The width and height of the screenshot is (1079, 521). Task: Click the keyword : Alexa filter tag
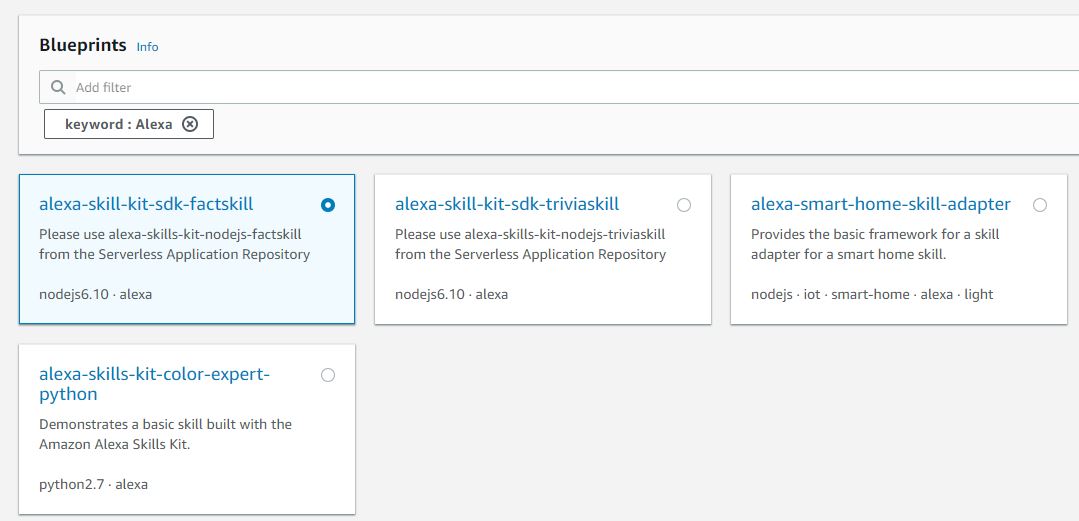pyautogui.click(x=129, y=124)
